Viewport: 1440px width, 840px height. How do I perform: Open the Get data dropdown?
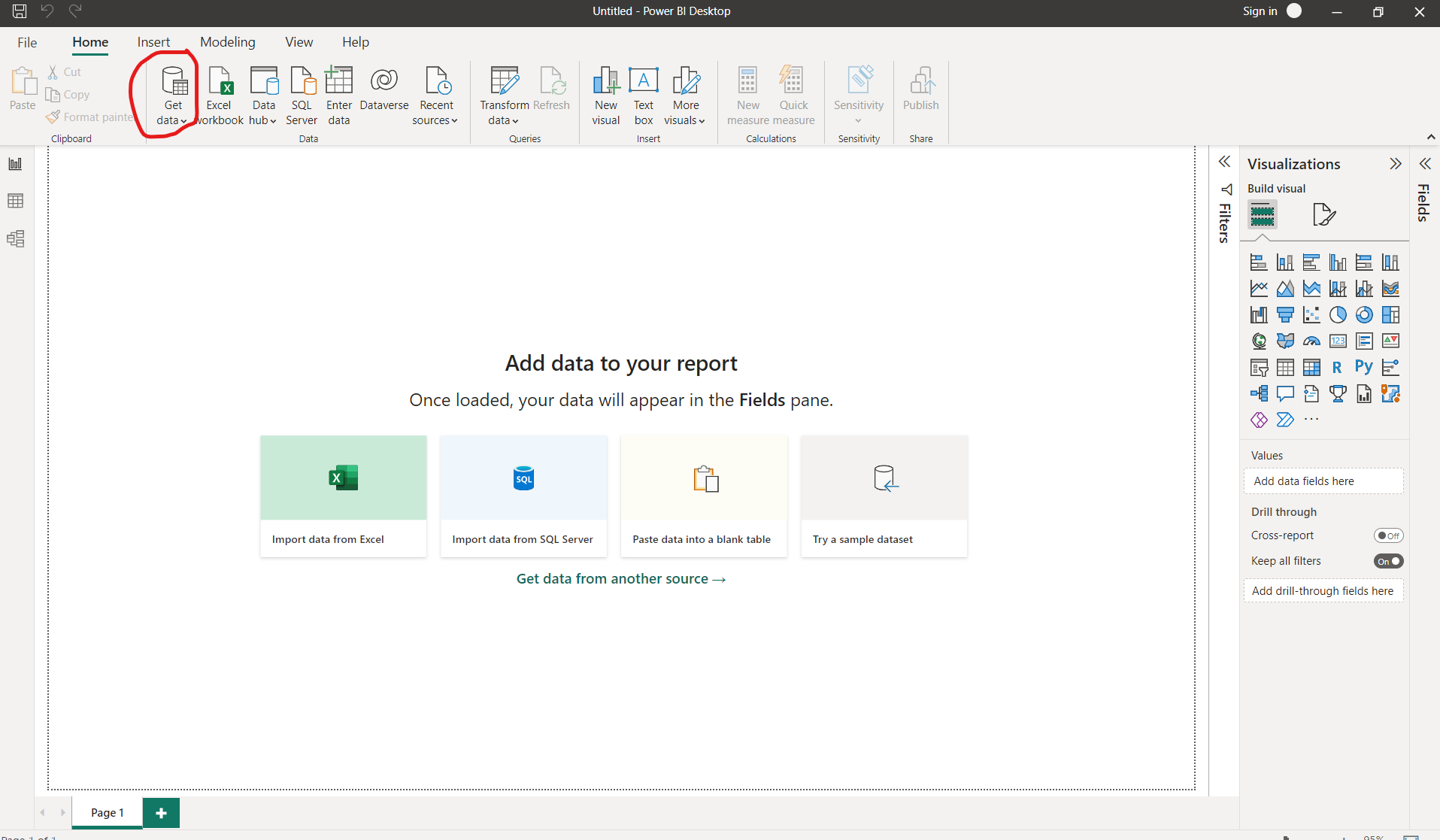(x=173, y=96)
